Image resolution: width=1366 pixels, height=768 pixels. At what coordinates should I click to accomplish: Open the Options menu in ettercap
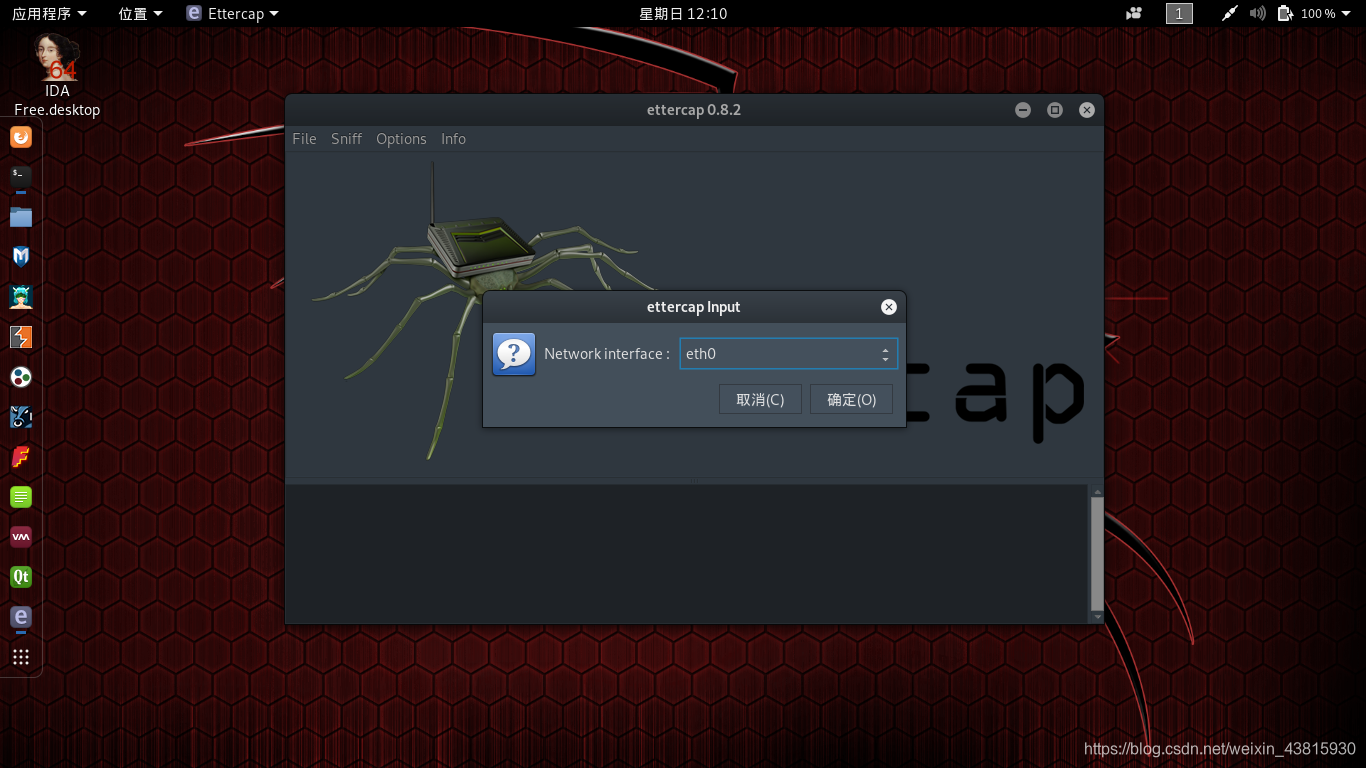click(x=401, y=139)
